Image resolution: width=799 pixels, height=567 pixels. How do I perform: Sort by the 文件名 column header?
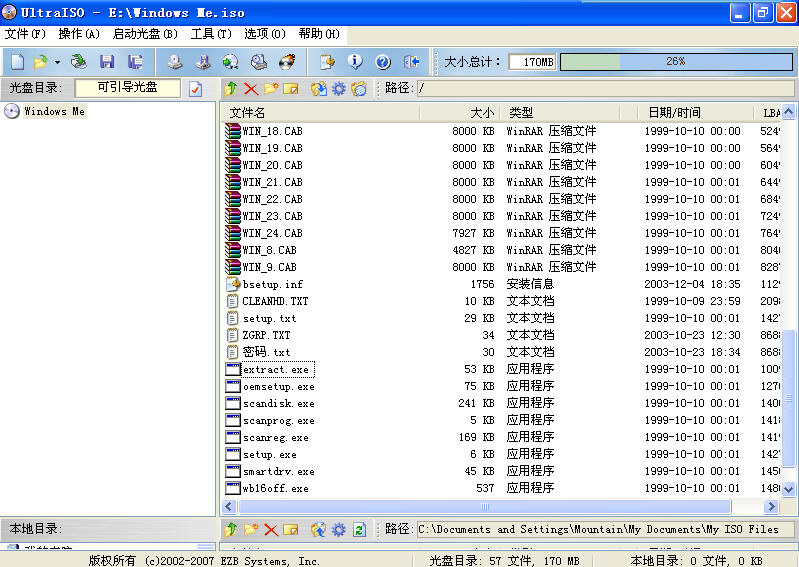(320, 113)
